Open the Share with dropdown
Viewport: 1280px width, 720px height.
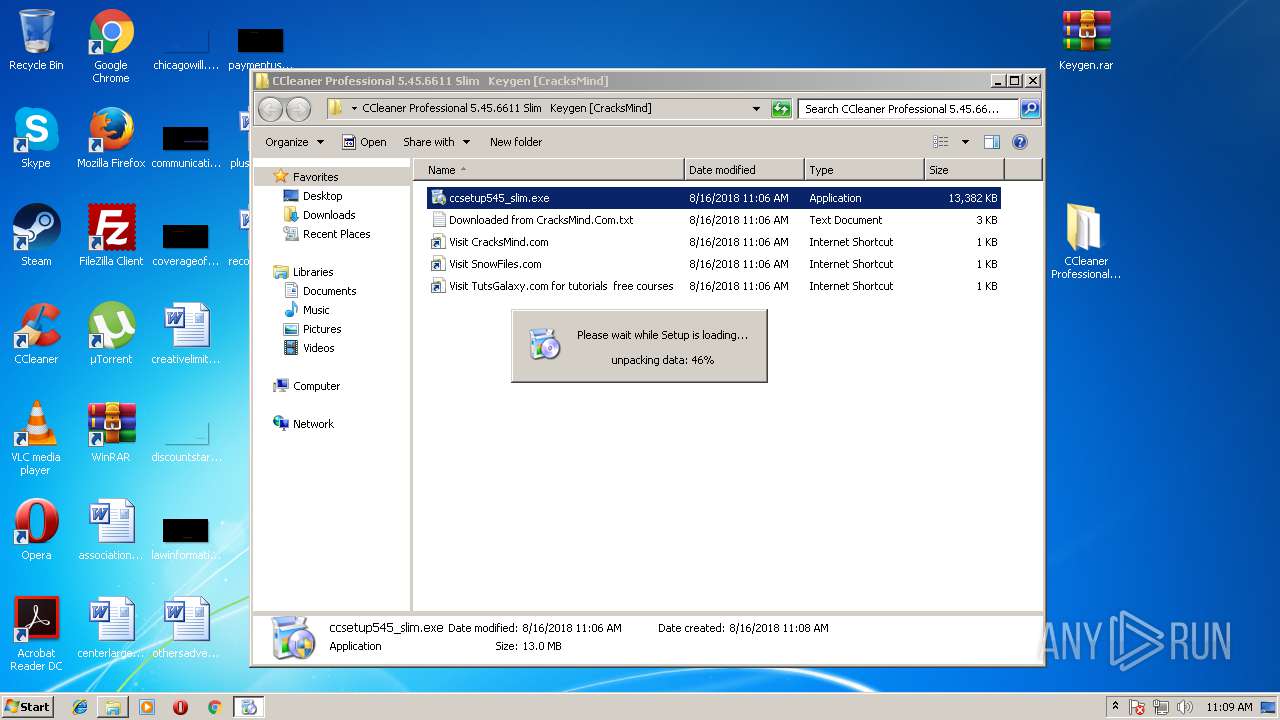pyautogui.click(x=436, y=142)
